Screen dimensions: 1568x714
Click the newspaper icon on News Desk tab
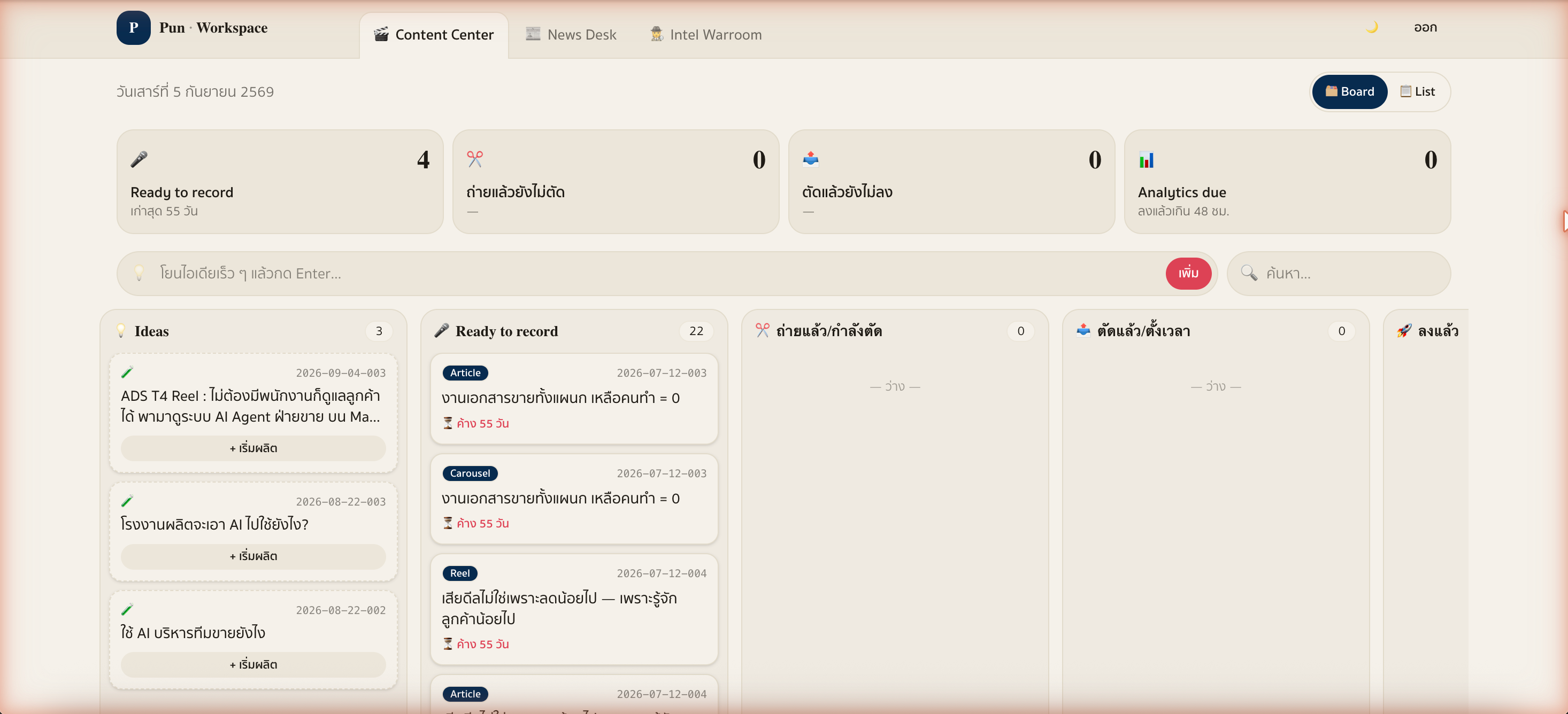pos(533,34)
